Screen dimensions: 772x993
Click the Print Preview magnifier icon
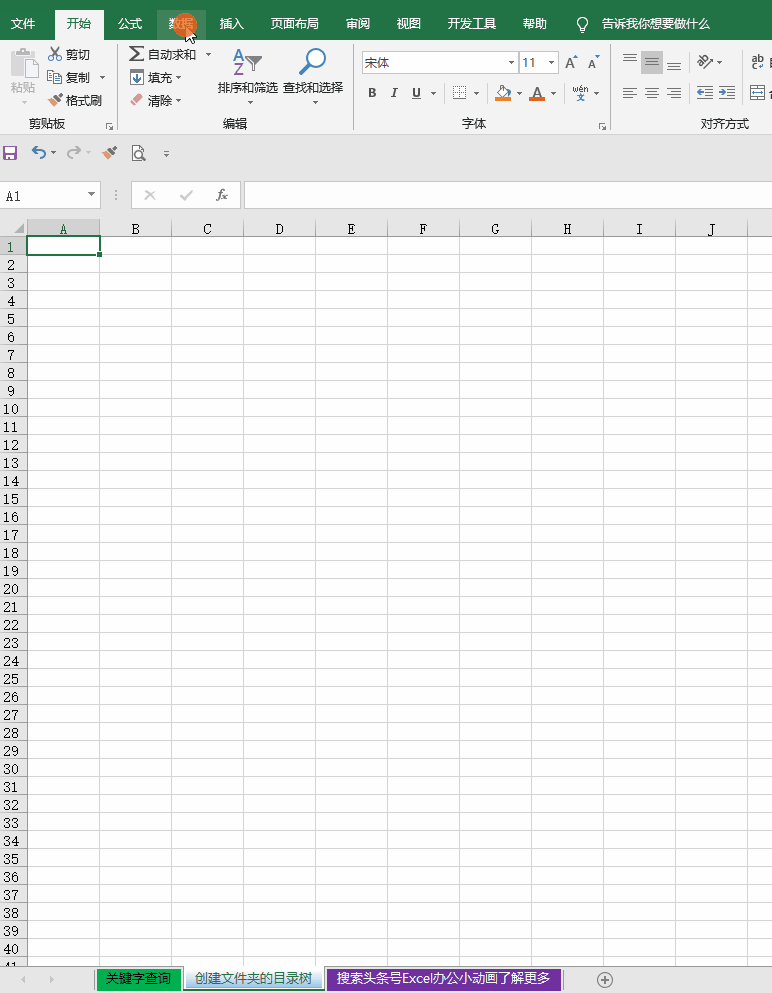(138, 153)
